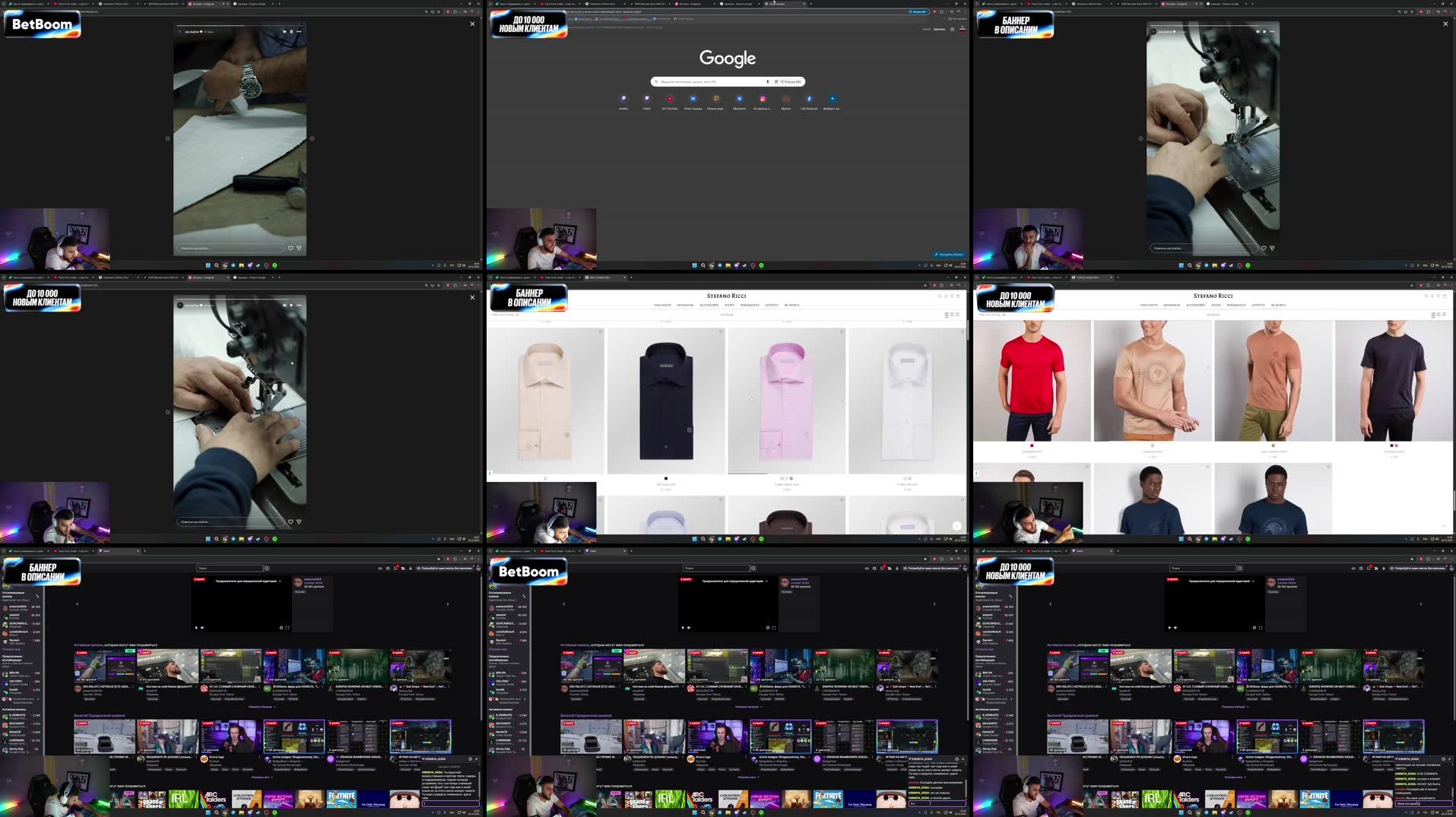The height and width of the screenshot is (817, 1456).
Task: Click the voice search microphone in the Google search bar
Action: tap(767, 81)
